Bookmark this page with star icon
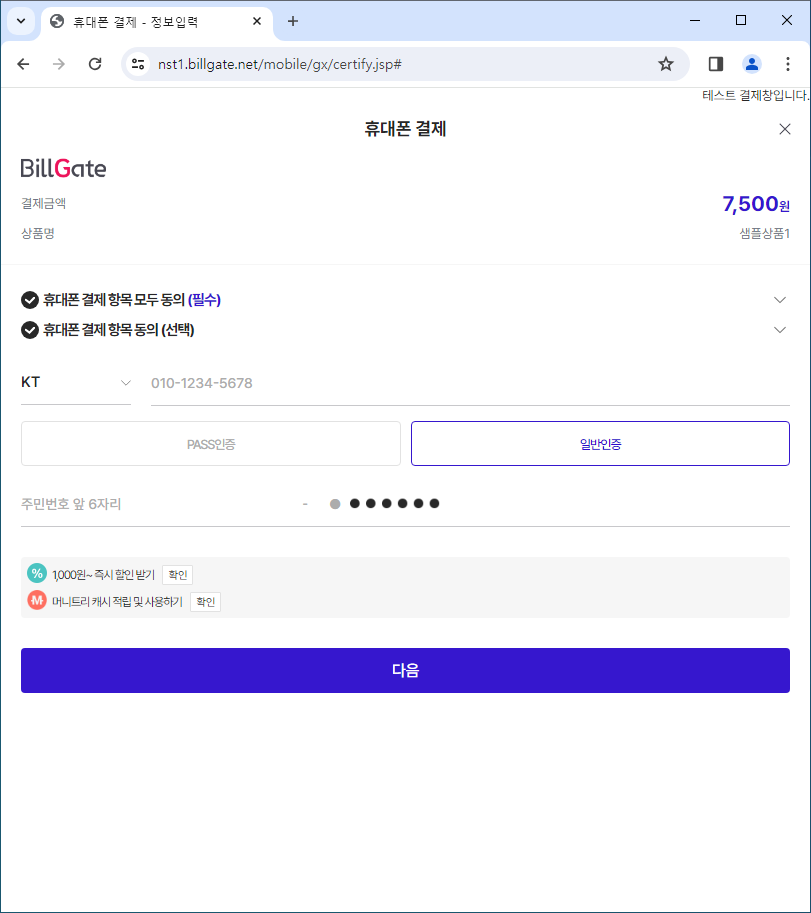Screen dimensions: 811x913 pos(665,64)
